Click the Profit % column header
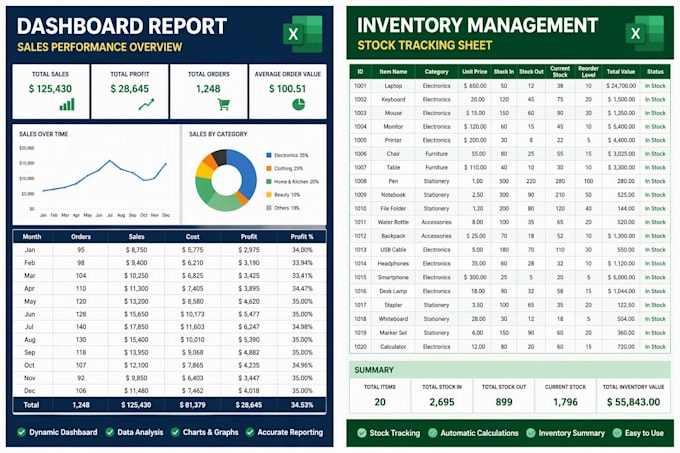This screenshot has height=453, width=680. point(302,237)
